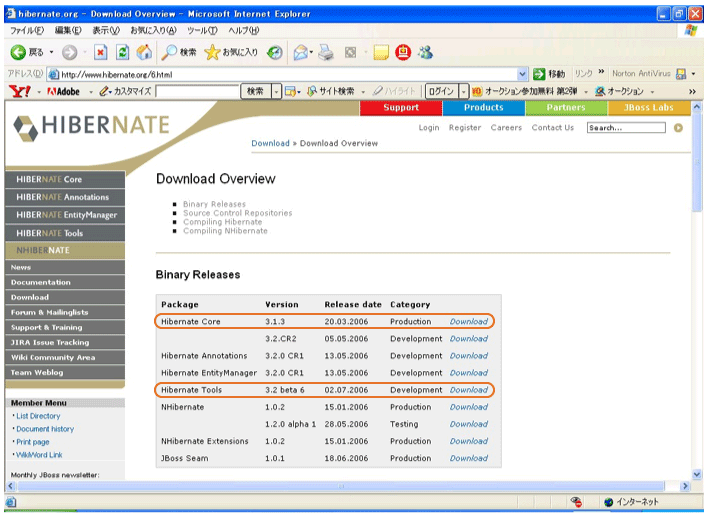This screenshot has height=519, width=710.
Task: Open Hibernate Annotations sidebar item
Action: (x=65, y=197)
